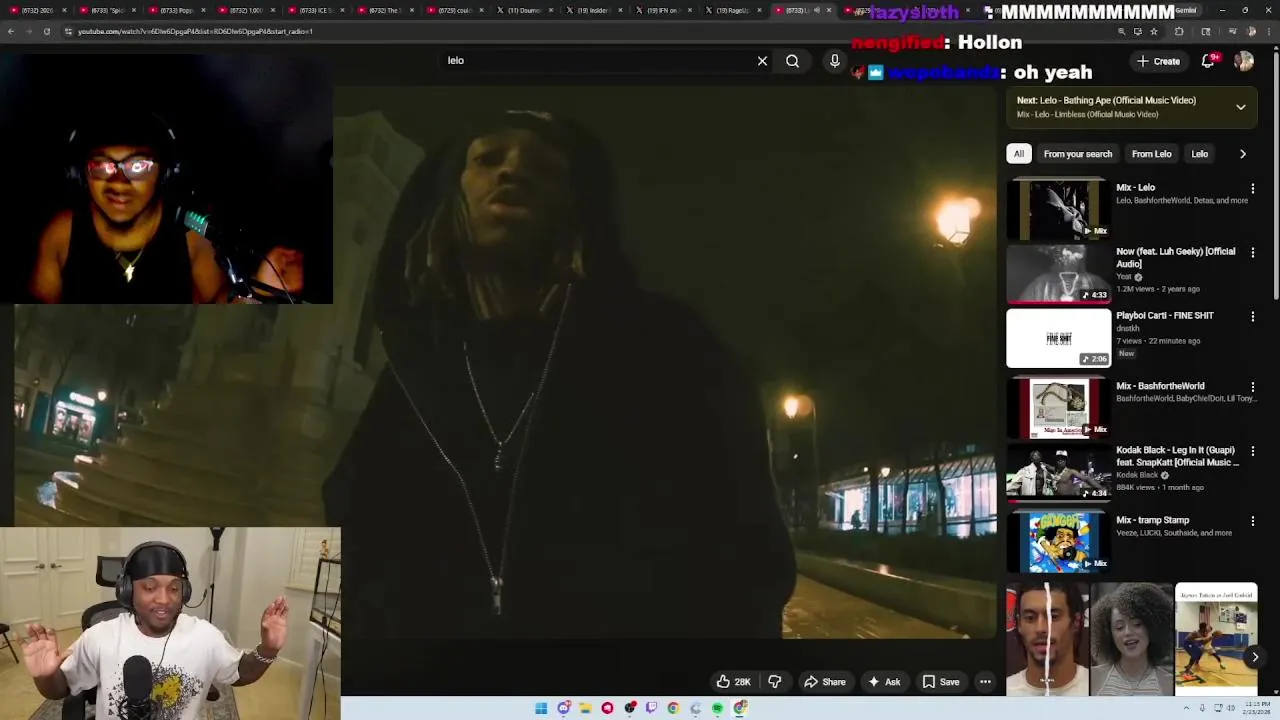Click the Create button

pyautogui.click(x=1158, y=61)
